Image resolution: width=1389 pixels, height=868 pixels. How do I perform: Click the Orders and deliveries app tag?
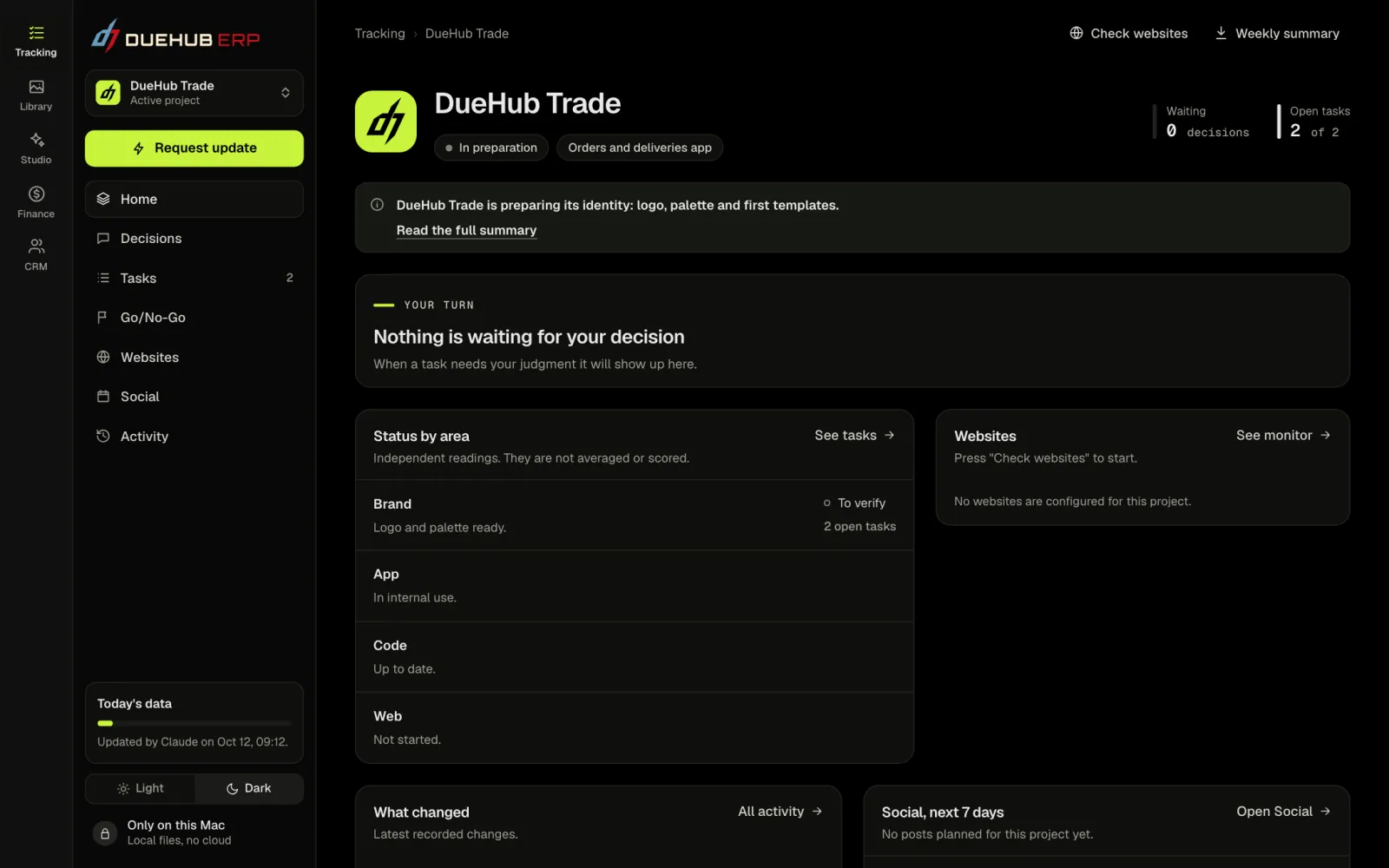coord(640,148)
